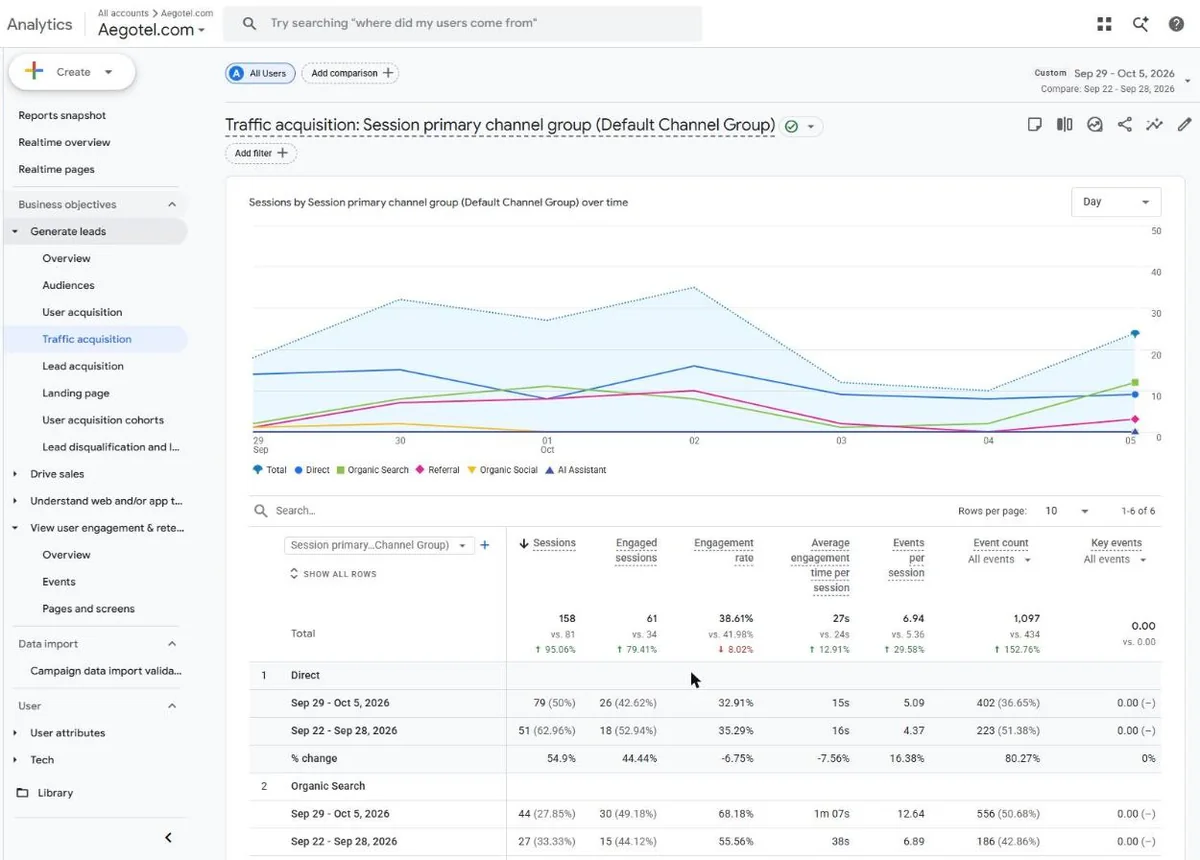This screenshot has height=860, width=1200.
Task: Expand the Drive sales group
Action: tap(15, 474)
